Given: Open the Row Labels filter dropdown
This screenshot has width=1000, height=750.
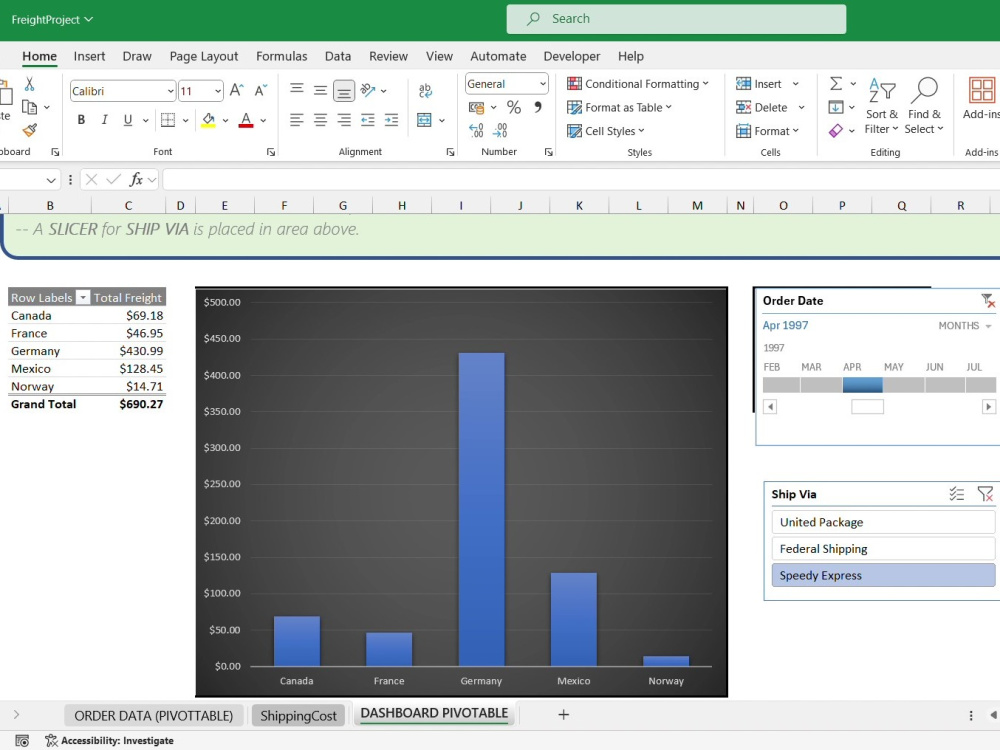Looking at the screenshot, I should pyautogui.click(x=82, y=297).
